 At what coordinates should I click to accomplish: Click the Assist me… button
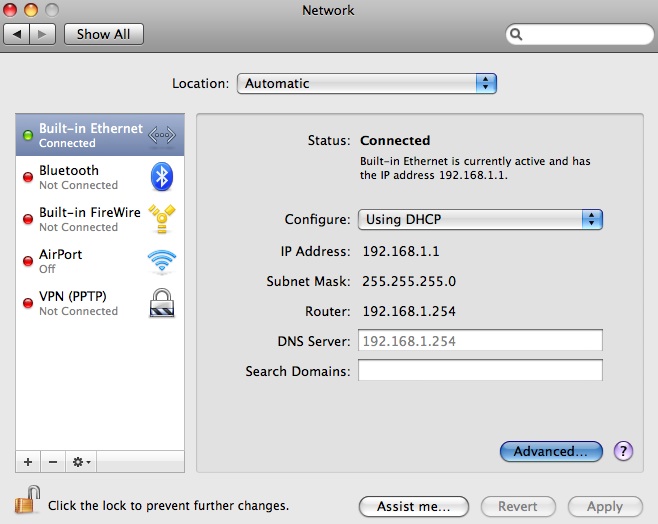pos(413,507)
